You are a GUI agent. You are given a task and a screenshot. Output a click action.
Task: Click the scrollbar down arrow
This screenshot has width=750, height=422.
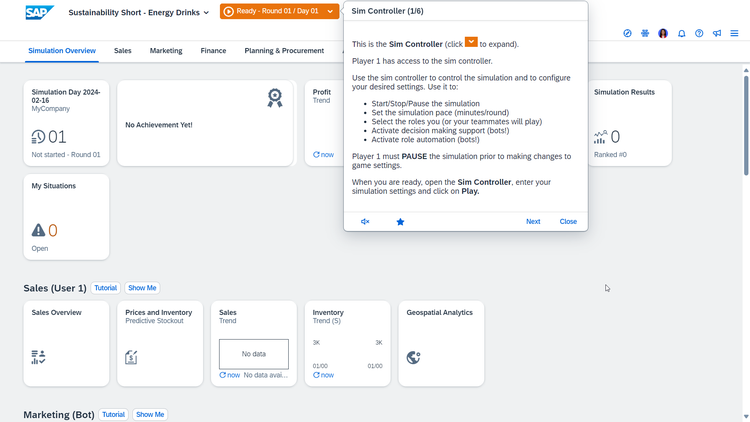746,417
